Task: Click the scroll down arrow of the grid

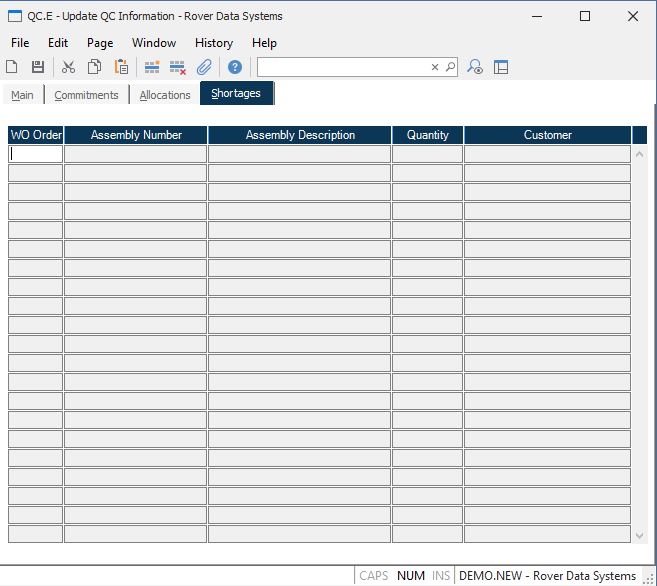Action: pos(640,536)
